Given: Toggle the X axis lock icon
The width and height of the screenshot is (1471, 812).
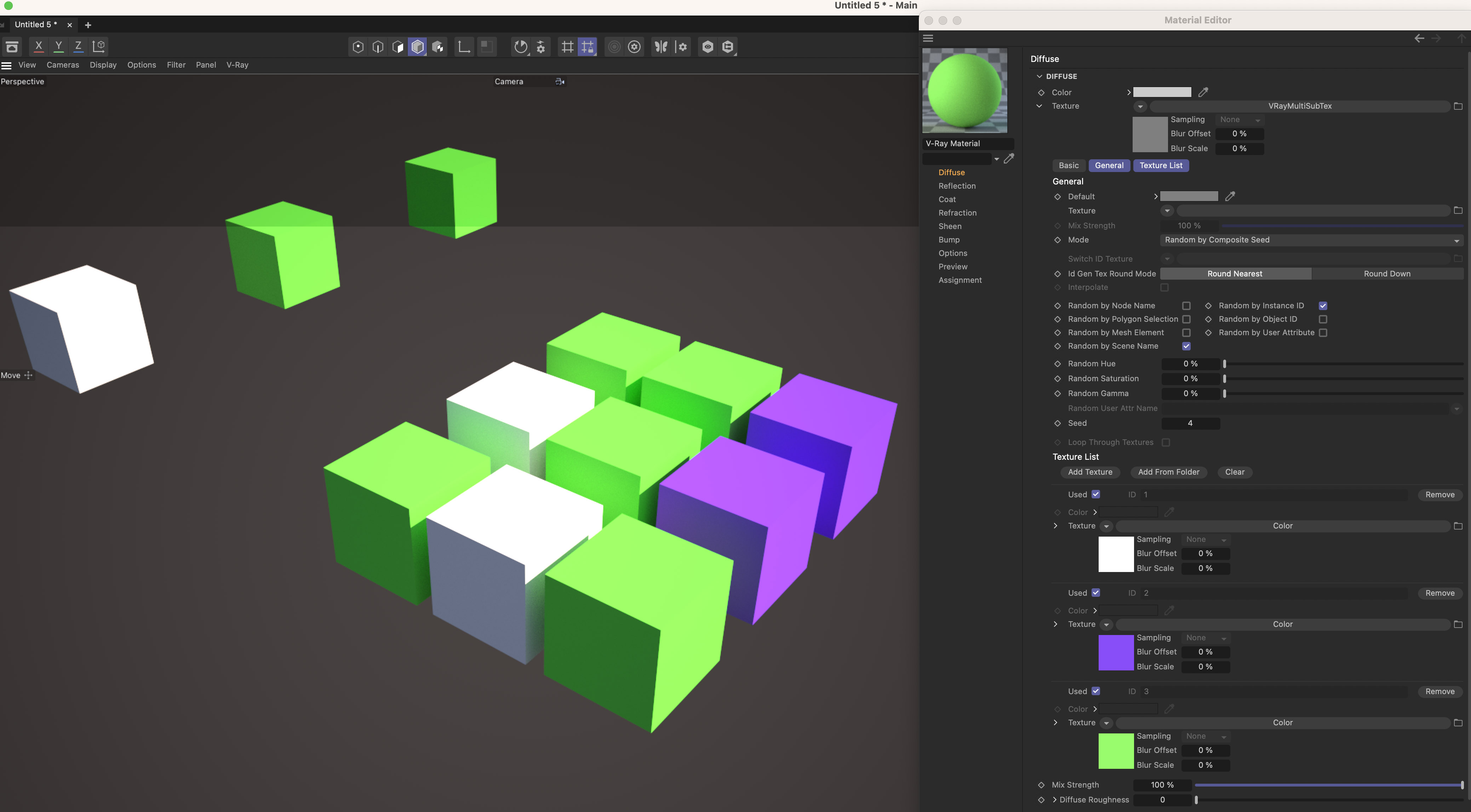Looking at the screenshot, I should coord(39,46).
